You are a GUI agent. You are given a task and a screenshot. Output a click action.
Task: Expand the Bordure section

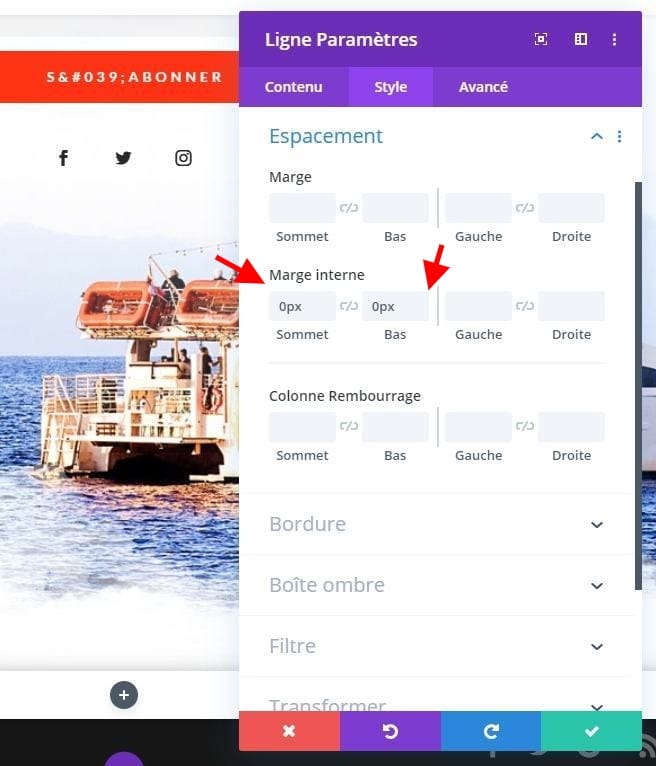pos(440,524)
